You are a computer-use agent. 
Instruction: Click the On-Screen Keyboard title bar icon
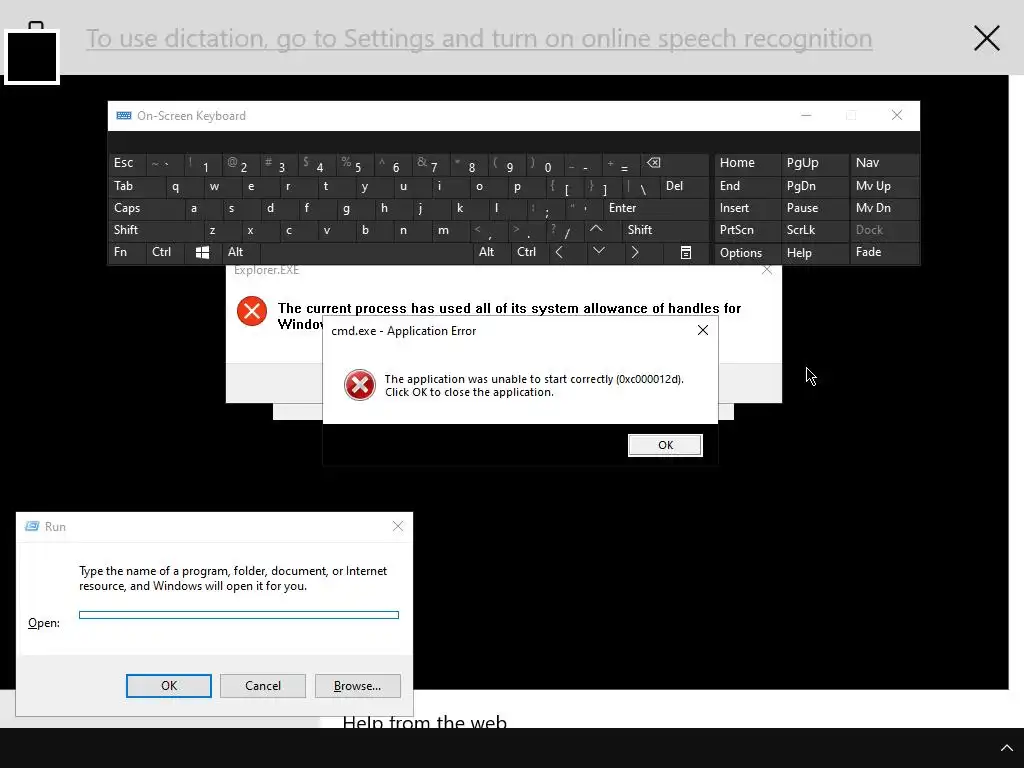tap(123, 116)
